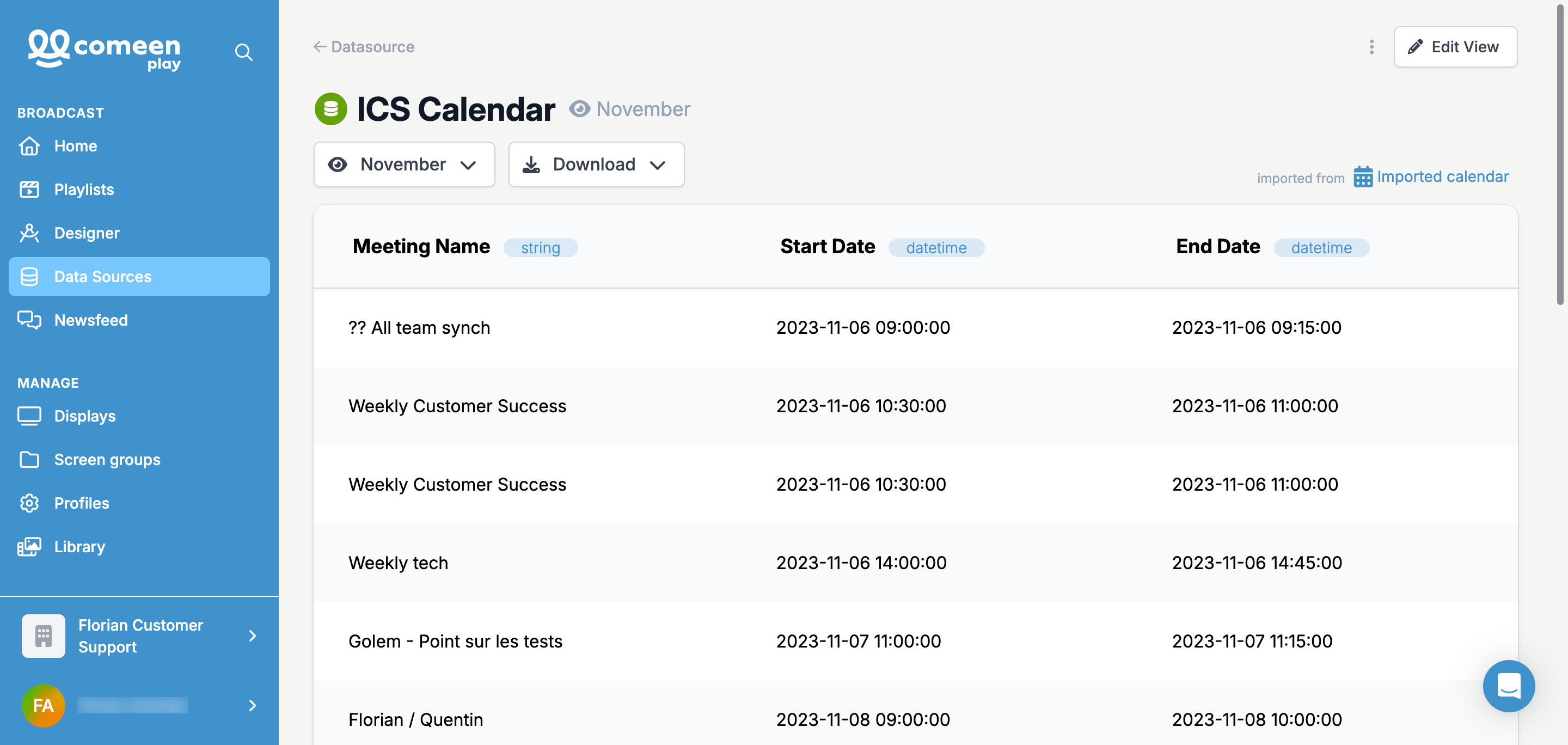Click the Florian Customer Support organization name
The height and width of the screenshot is (745, 1568).
140,636
